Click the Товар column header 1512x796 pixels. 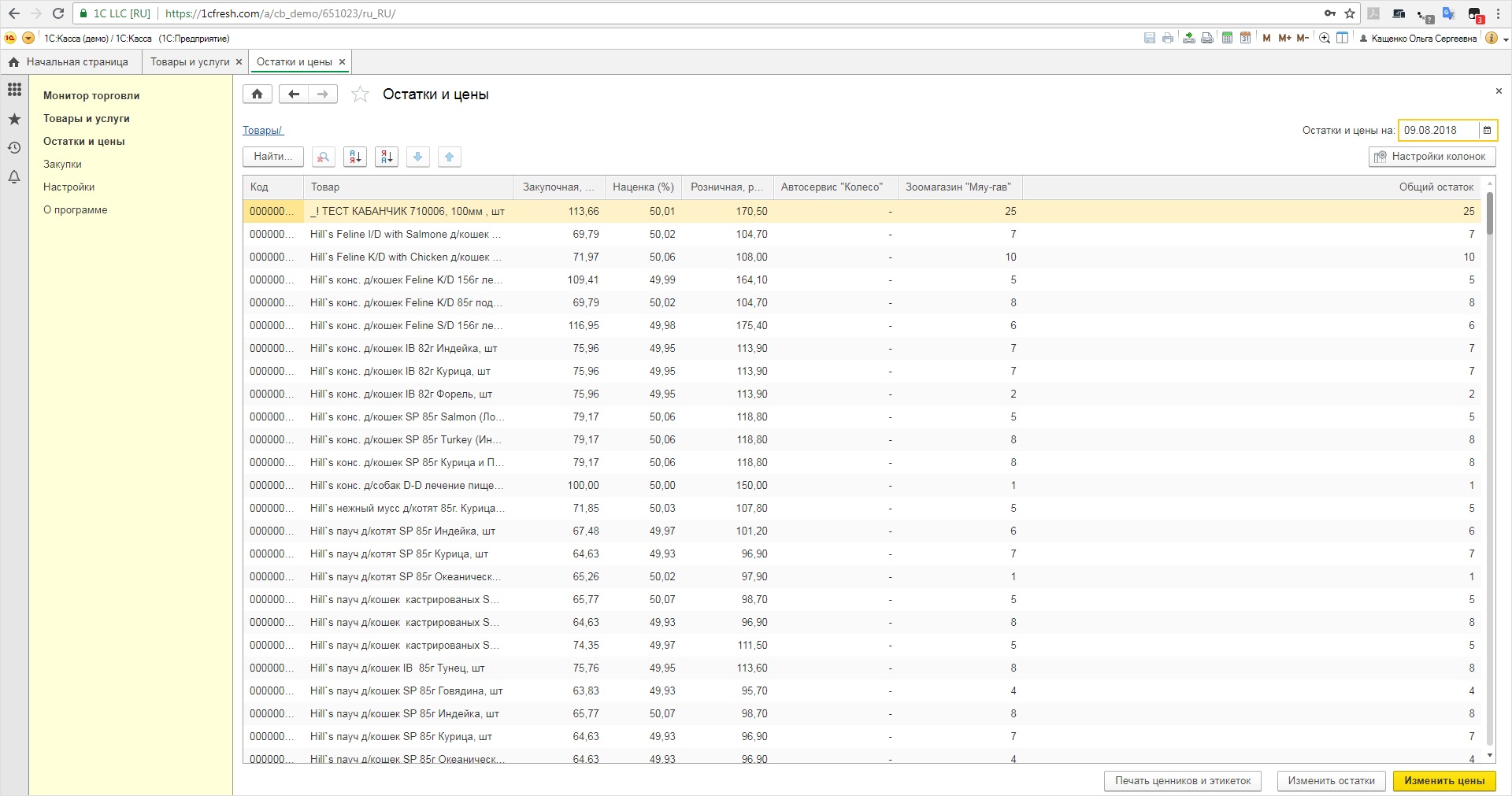click(408, 187)
